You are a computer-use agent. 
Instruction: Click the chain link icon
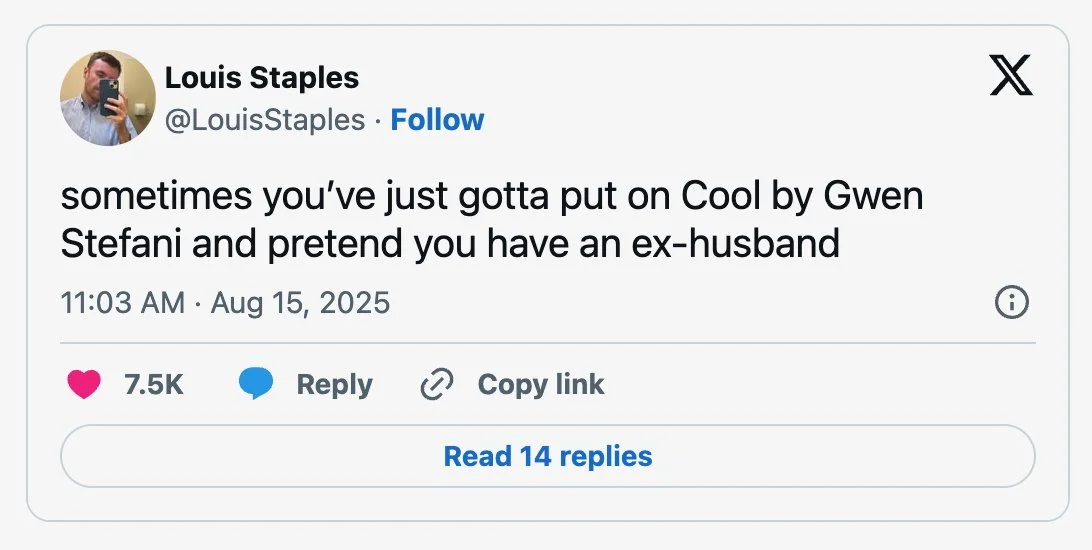(437, 384)
